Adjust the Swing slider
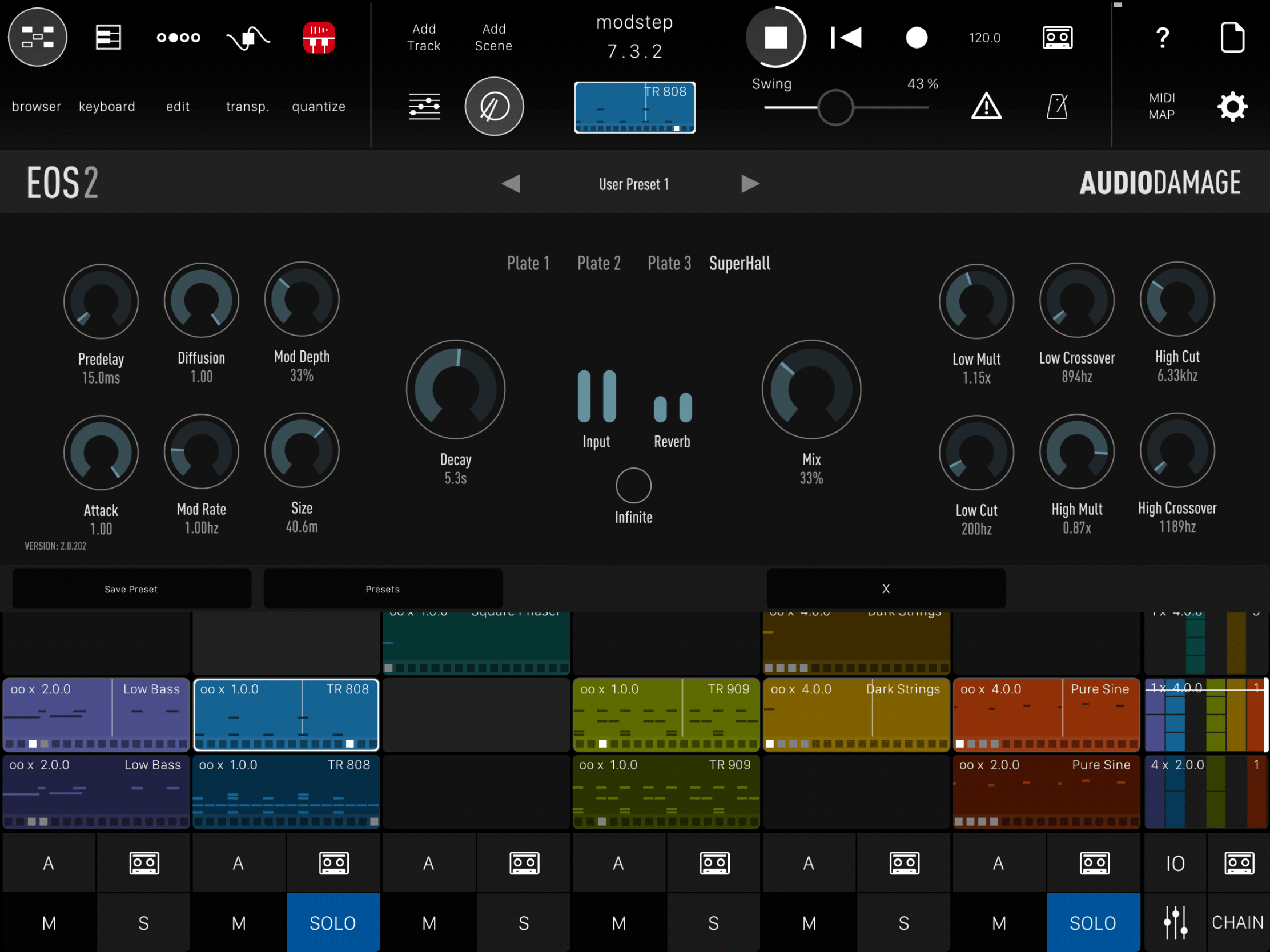1270x952 pixels. click(835, 108)
